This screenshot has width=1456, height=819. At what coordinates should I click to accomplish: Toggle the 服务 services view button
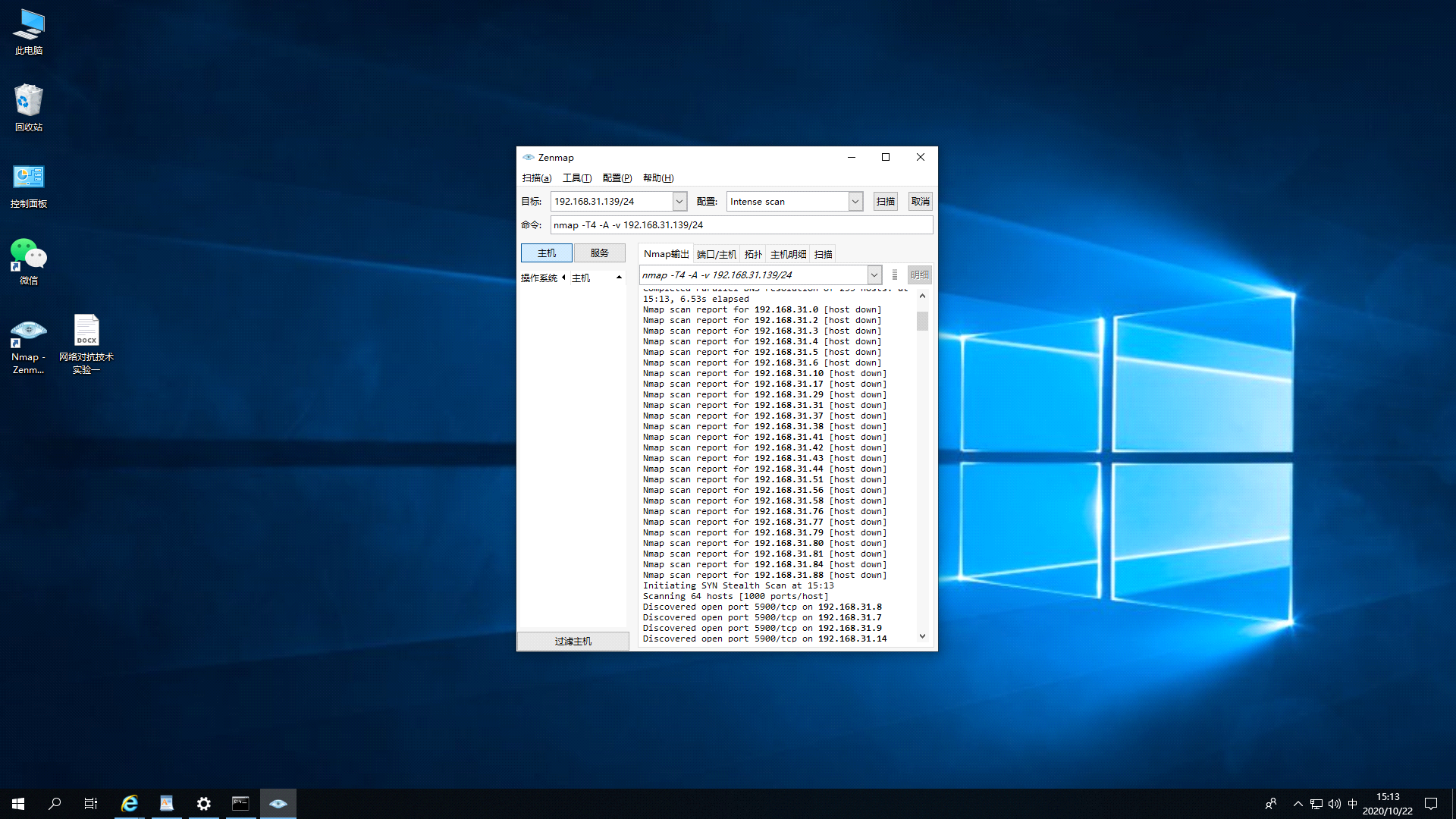599,253
